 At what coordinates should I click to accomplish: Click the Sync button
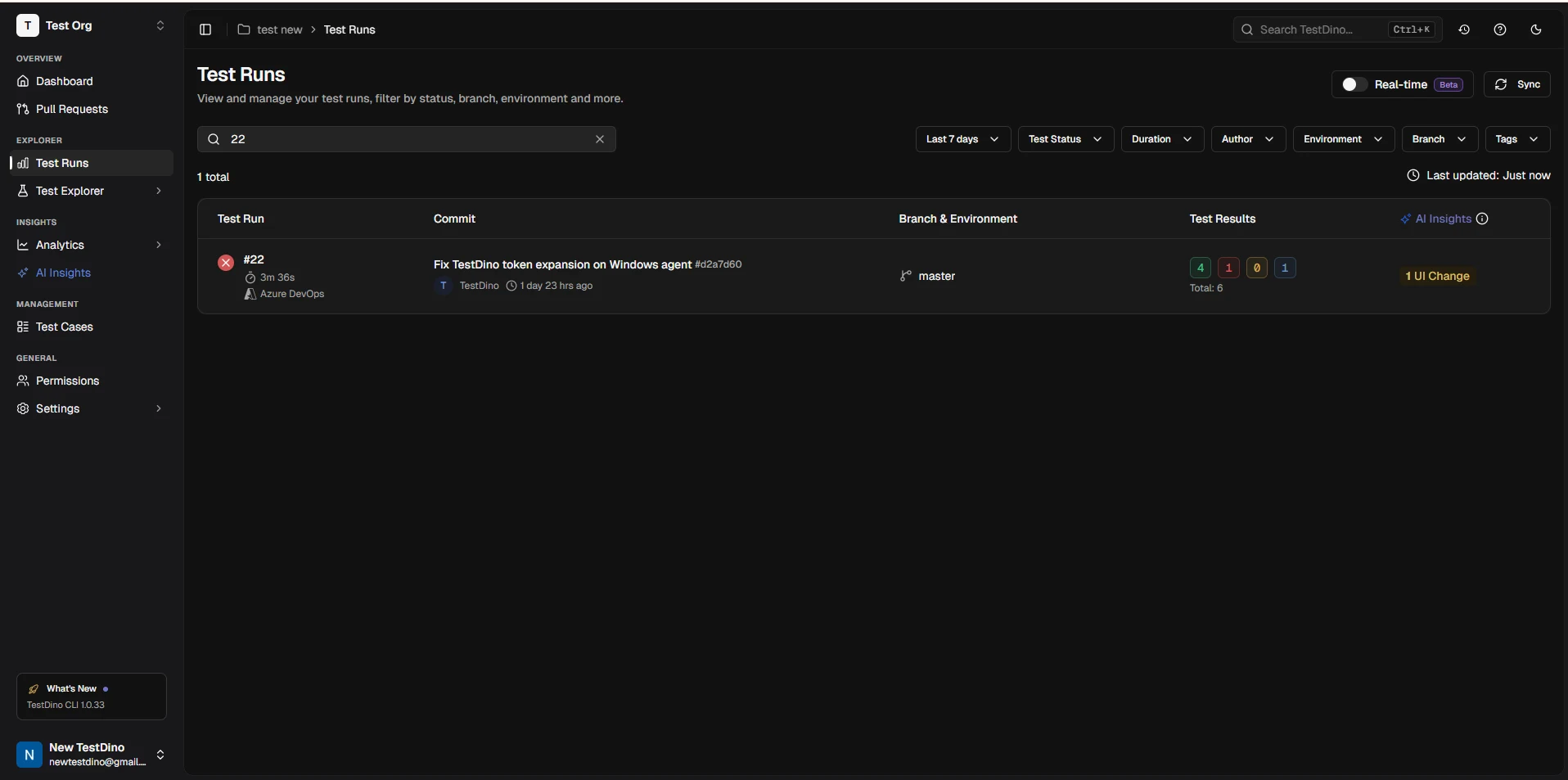point(1518,84)
